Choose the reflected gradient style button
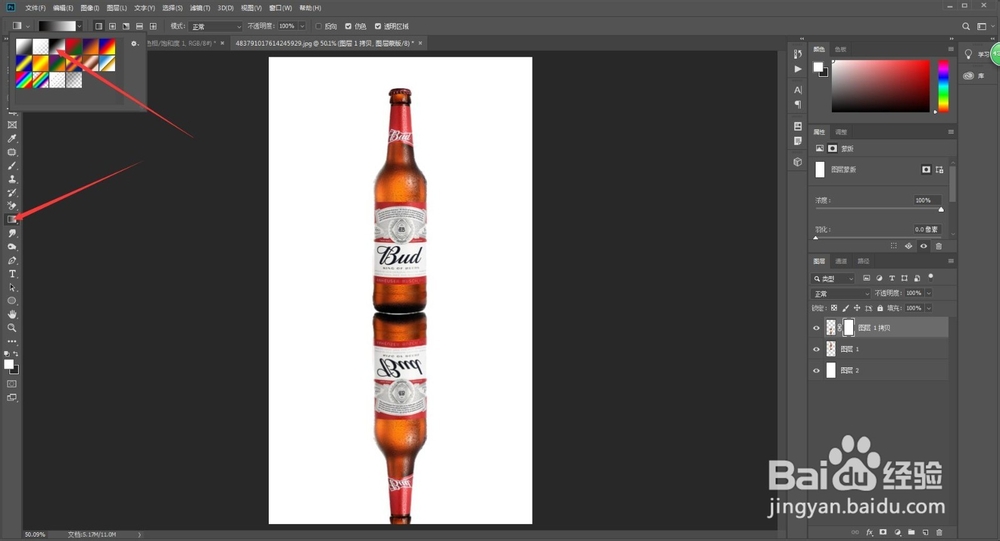This screenshot has height=541, width=1000. click(x=139, y=26)
